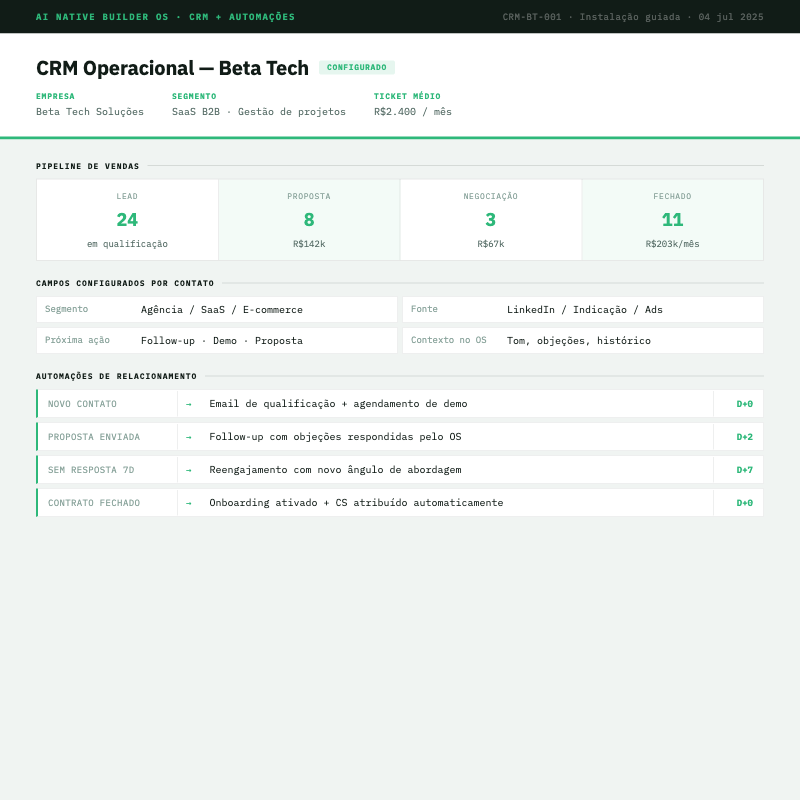Click 'SaaS B2B · Gestão de projetos' segment value
This screenshot has width=800, height=800.
[x=259, y=112]
